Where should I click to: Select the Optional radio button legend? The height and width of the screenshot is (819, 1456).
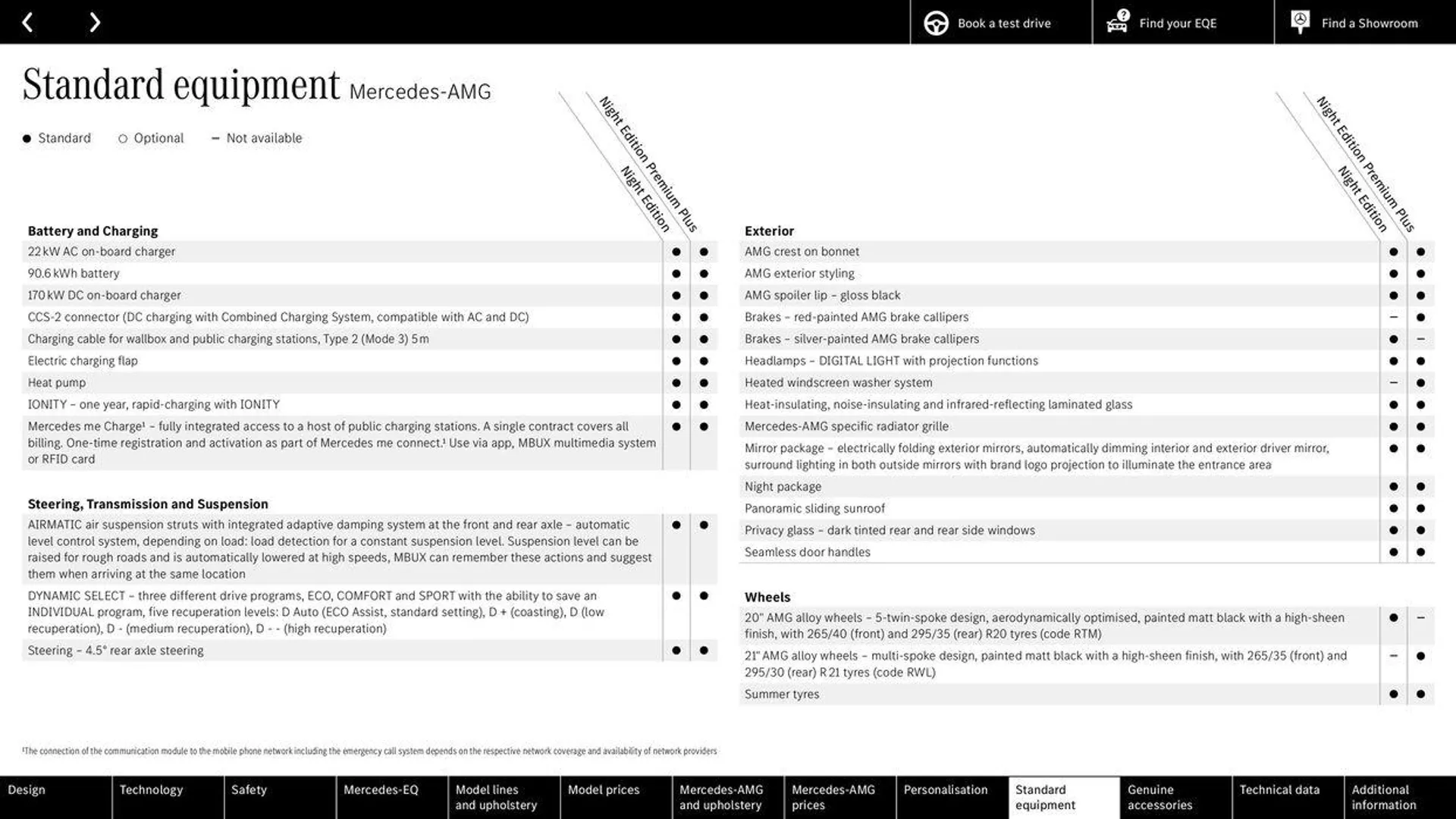(x=120, y=139)
